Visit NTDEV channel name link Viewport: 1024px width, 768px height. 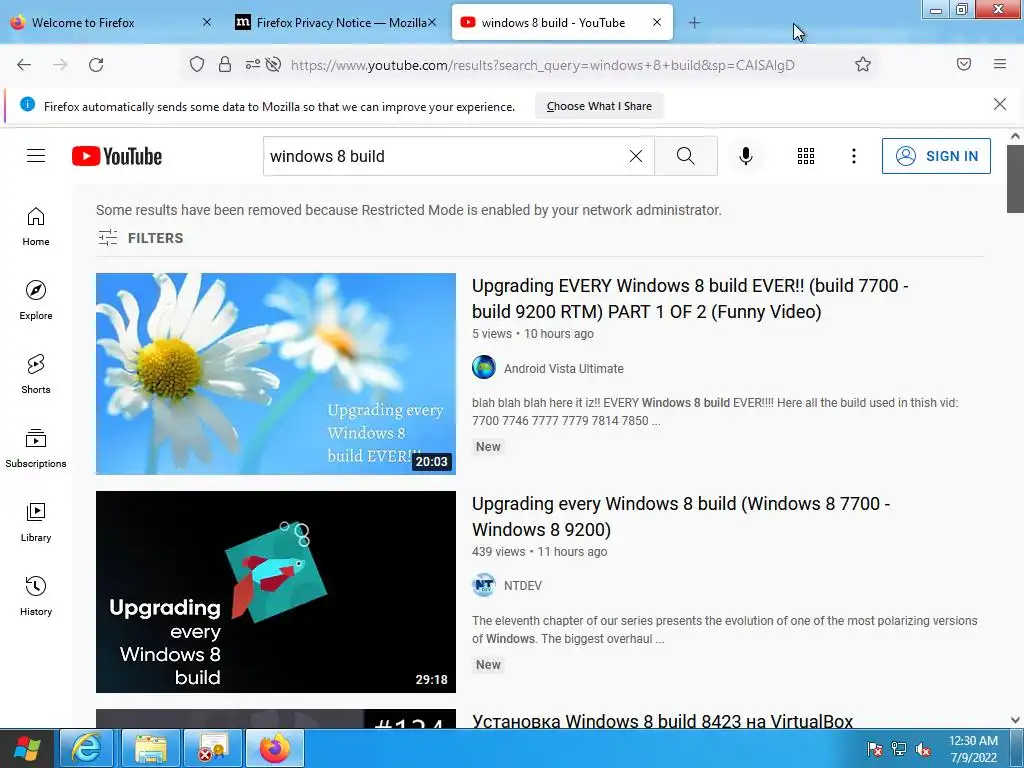pyautogui.click(x=522, y=586)
